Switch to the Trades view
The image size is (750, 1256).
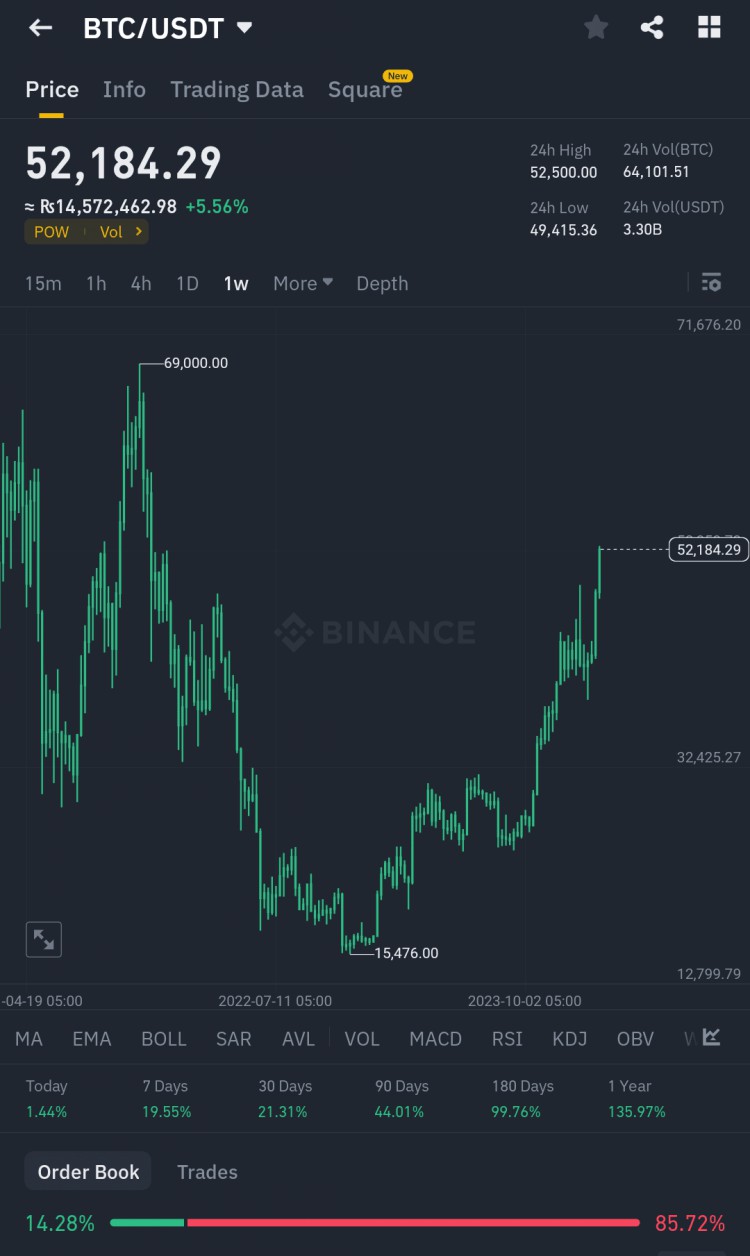click(207, 1172)
